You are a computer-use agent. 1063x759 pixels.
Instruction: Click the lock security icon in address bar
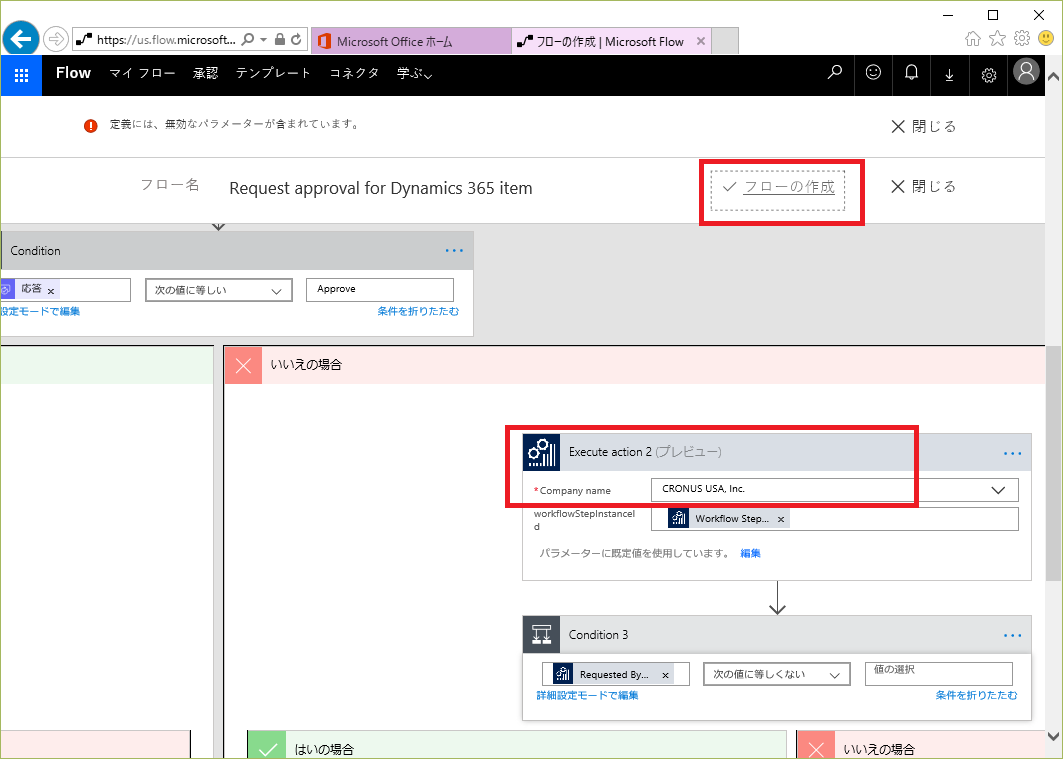click(x=279, y=39)
